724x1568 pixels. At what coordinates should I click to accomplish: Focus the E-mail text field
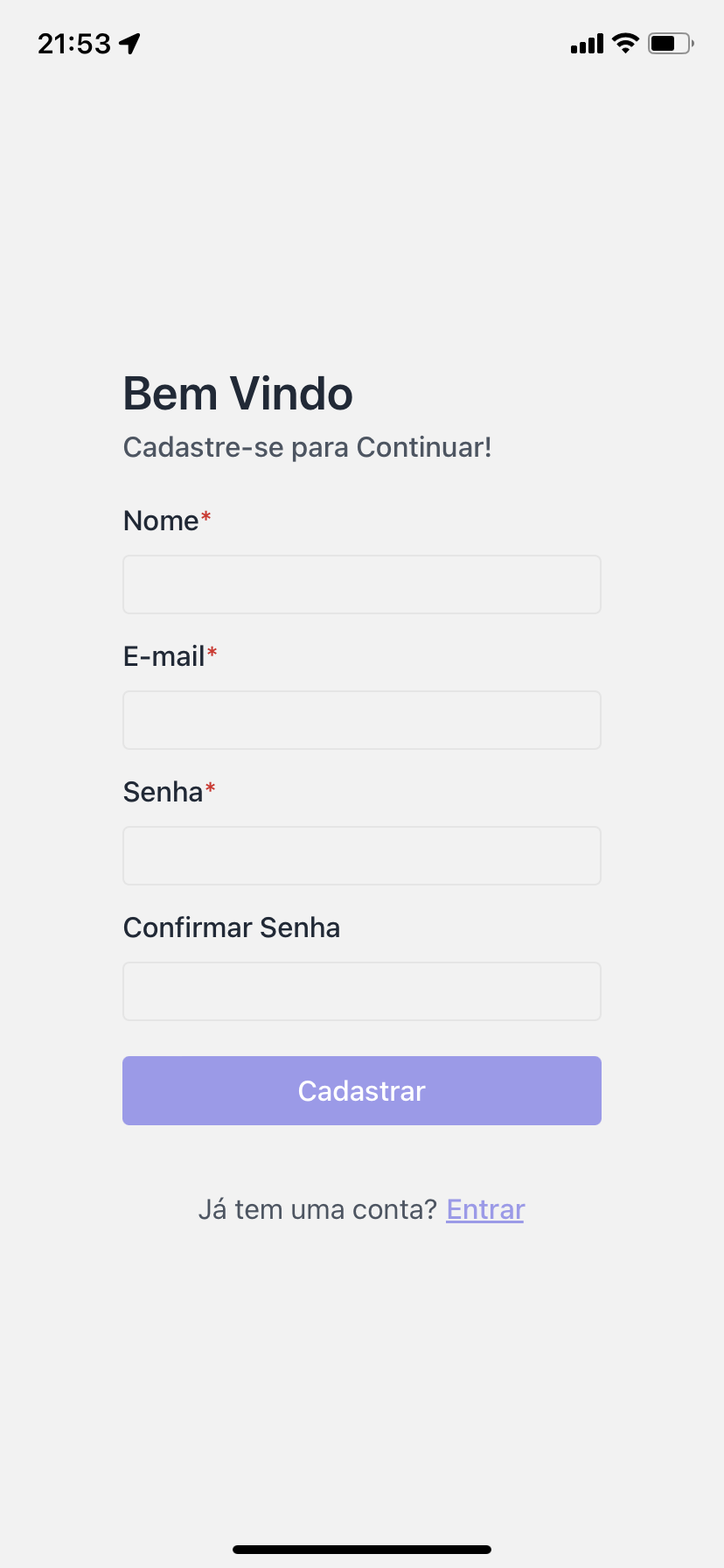(x=362, y=720)
